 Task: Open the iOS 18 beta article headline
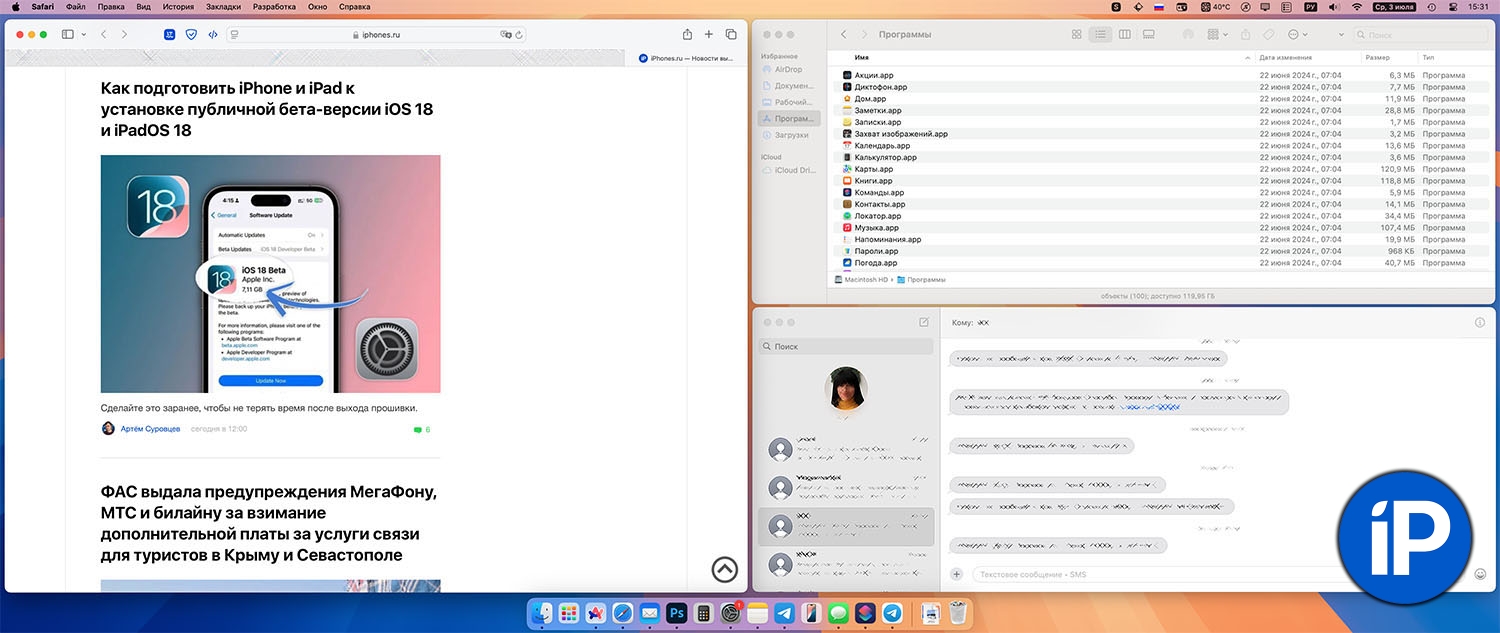(267, 108)
